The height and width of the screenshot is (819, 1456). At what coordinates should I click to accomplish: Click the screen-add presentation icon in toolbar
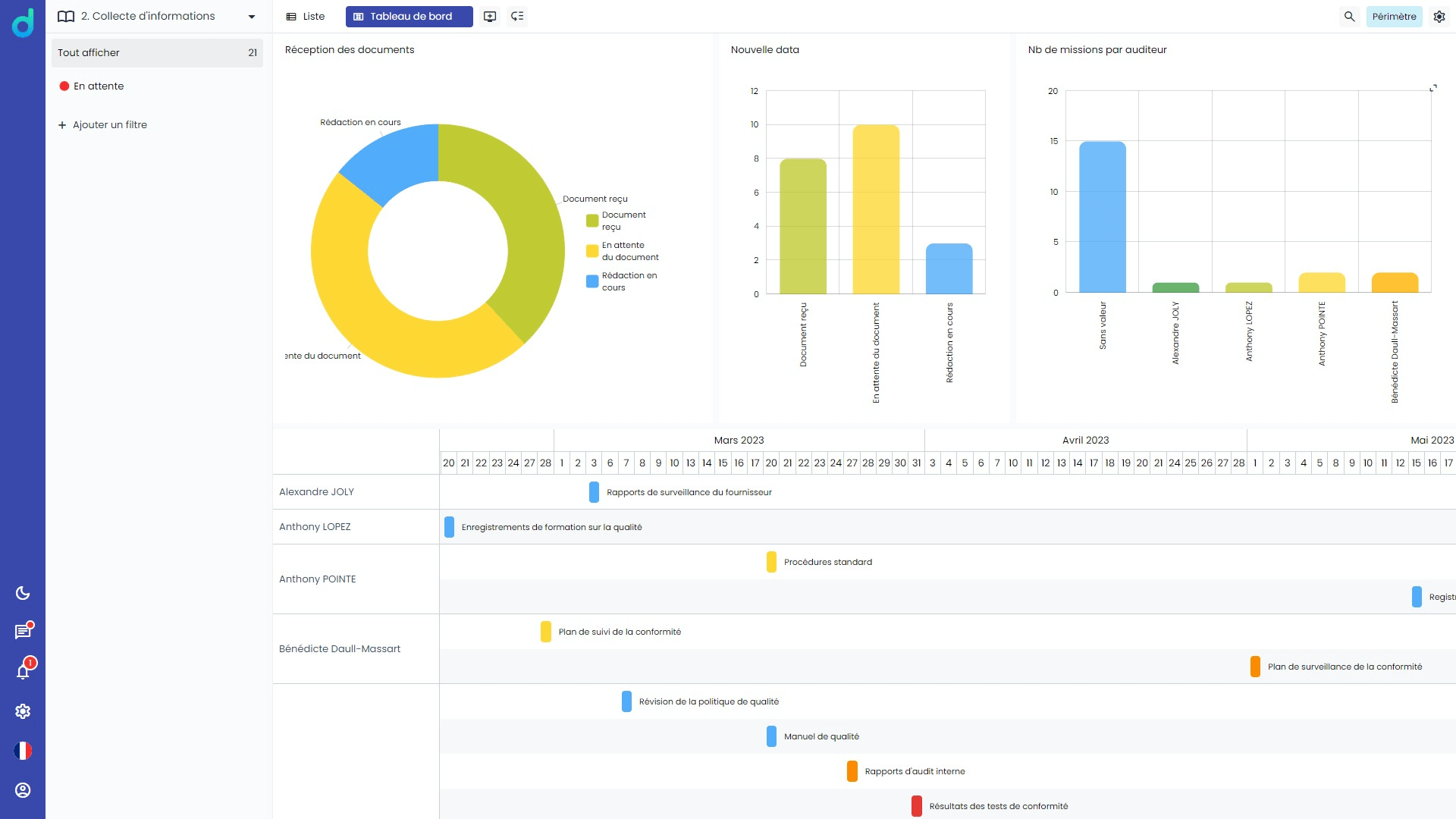pyautogui.click(x=489, y=16)
